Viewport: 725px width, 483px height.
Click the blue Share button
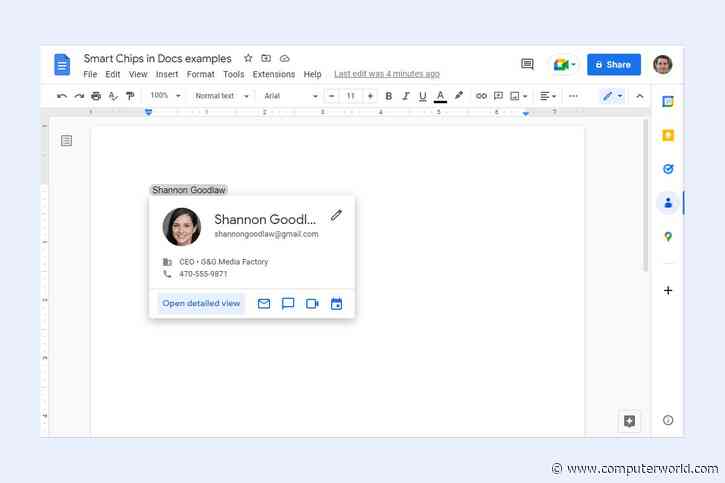[614, 65]
